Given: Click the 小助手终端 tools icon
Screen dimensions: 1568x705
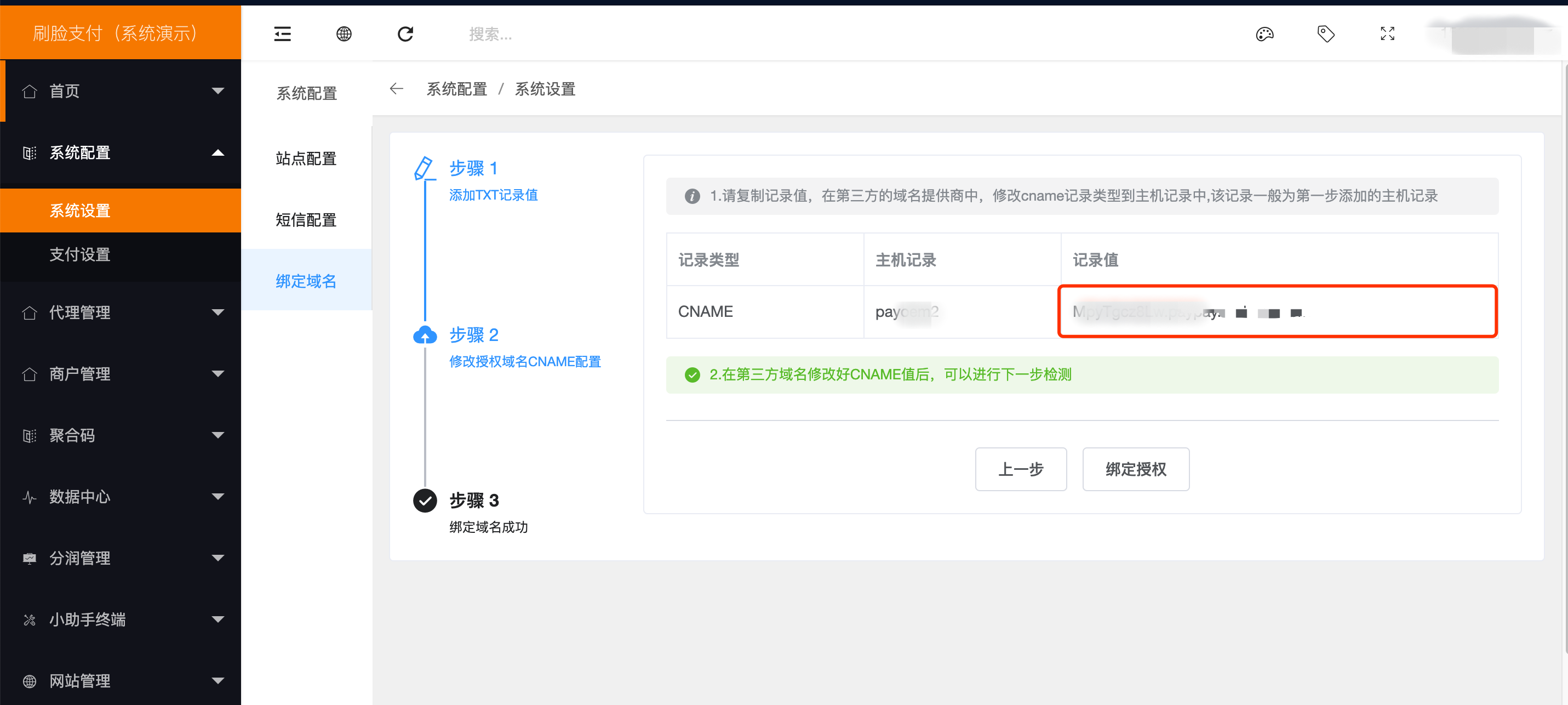Looking at the screenshot, I should [x=29, y=619].
